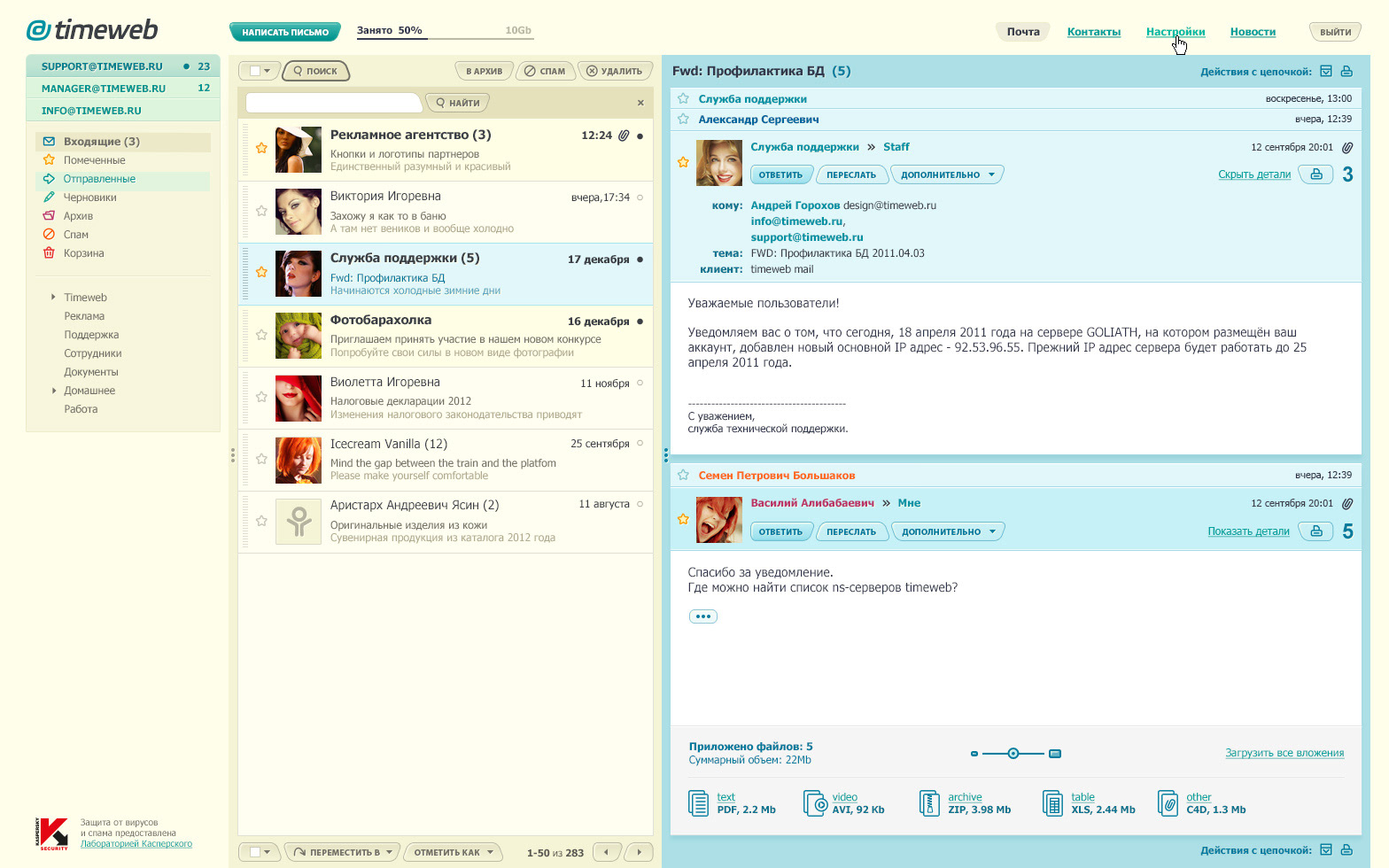Screen dimensions: 1389x868
Task: Toggle star on Icecream Vanilla message
Action: coord(261,459)
